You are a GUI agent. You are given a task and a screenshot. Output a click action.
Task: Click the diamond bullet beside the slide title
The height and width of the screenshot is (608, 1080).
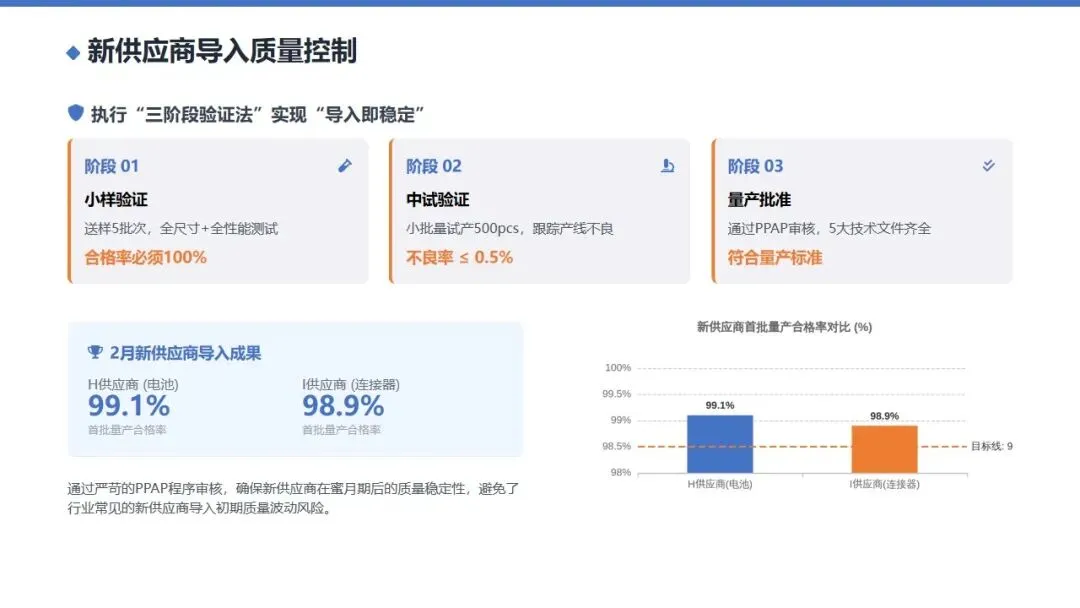pos(73,53)
